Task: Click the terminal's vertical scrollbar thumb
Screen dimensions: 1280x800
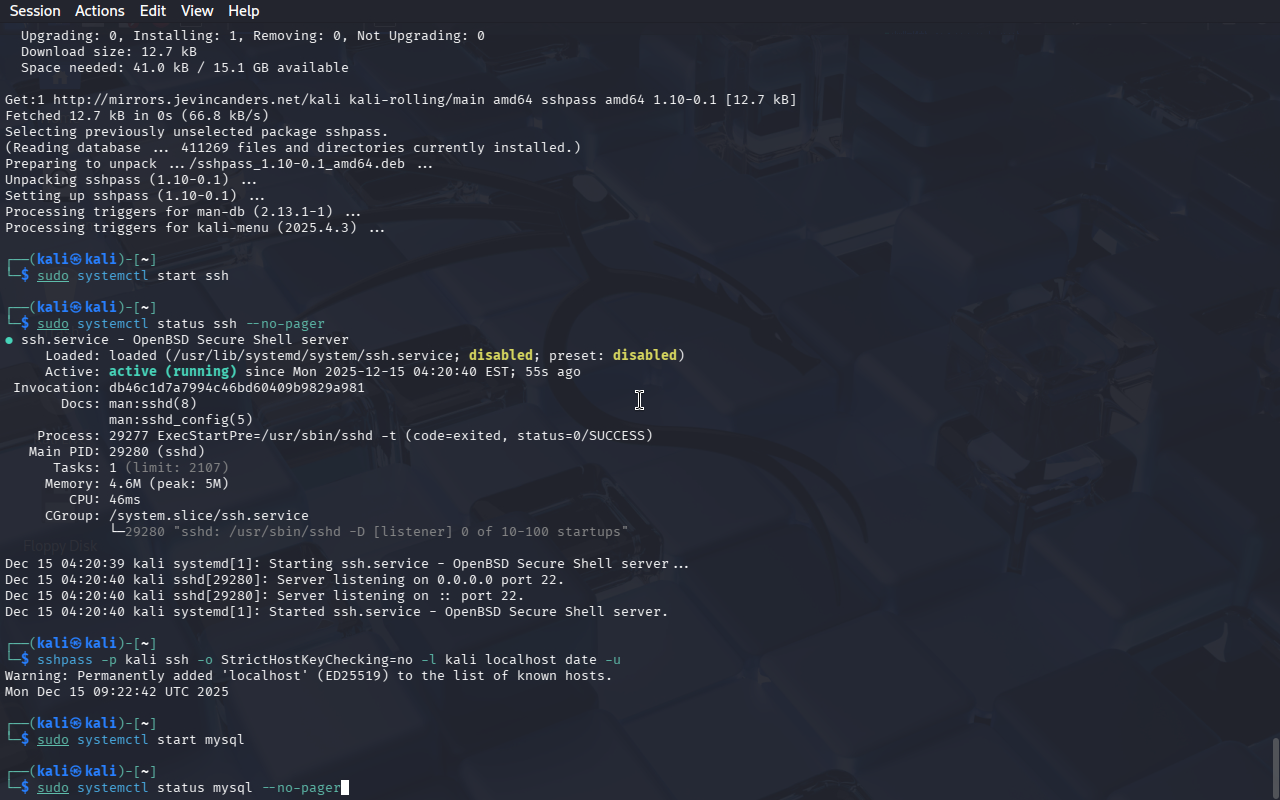Action: (x=1275, y=769)
